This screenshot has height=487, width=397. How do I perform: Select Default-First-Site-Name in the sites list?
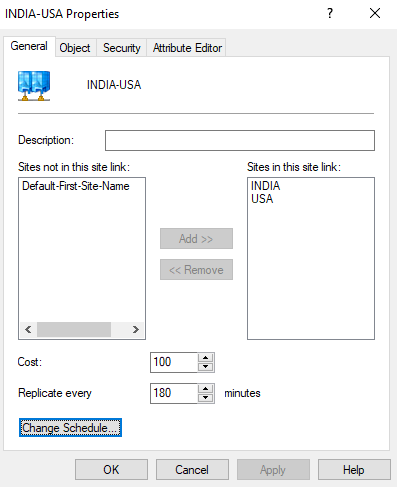[76, 186]
